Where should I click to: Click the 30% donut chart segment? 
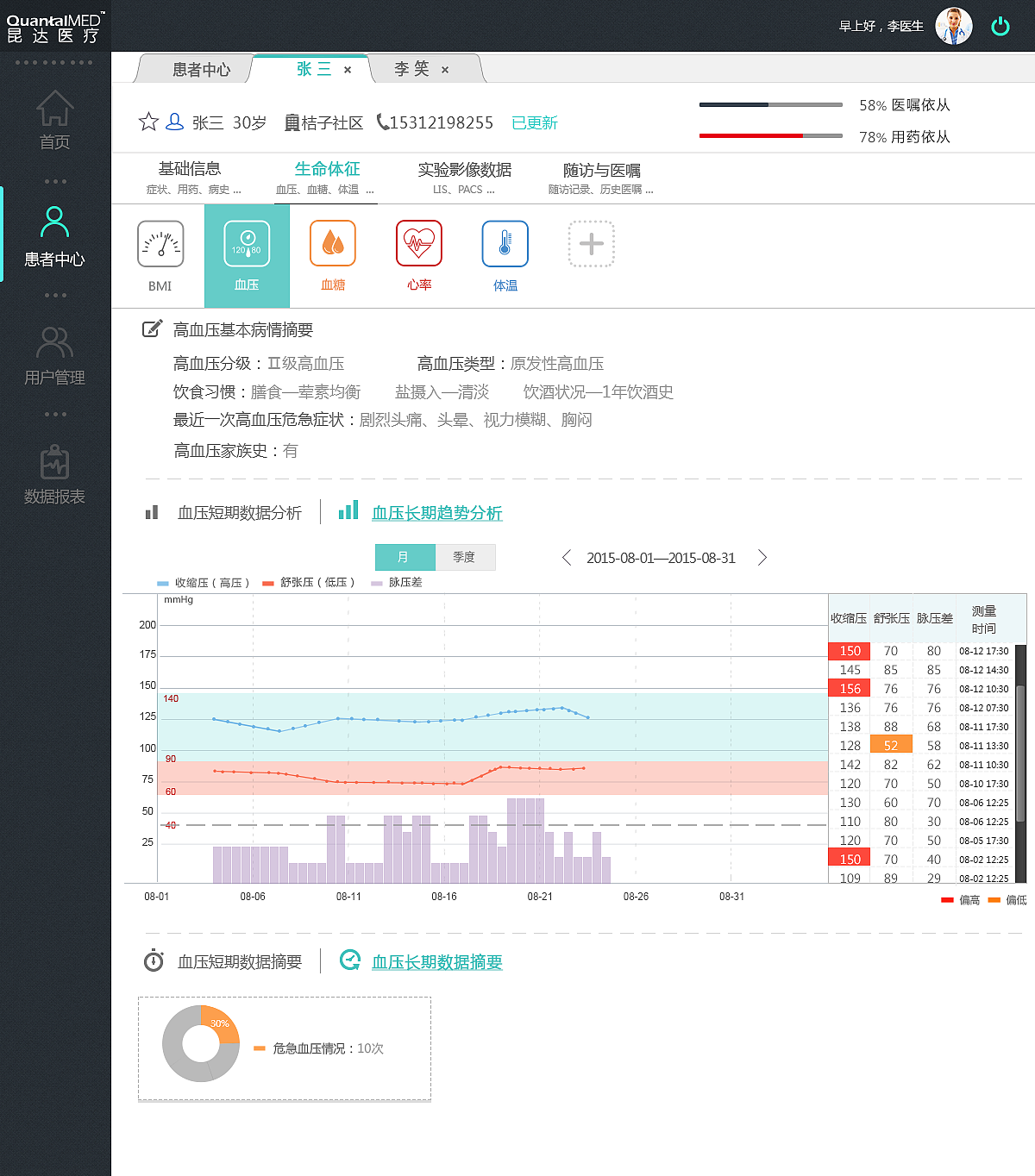pyautogui.click(x=222, y=1023)
